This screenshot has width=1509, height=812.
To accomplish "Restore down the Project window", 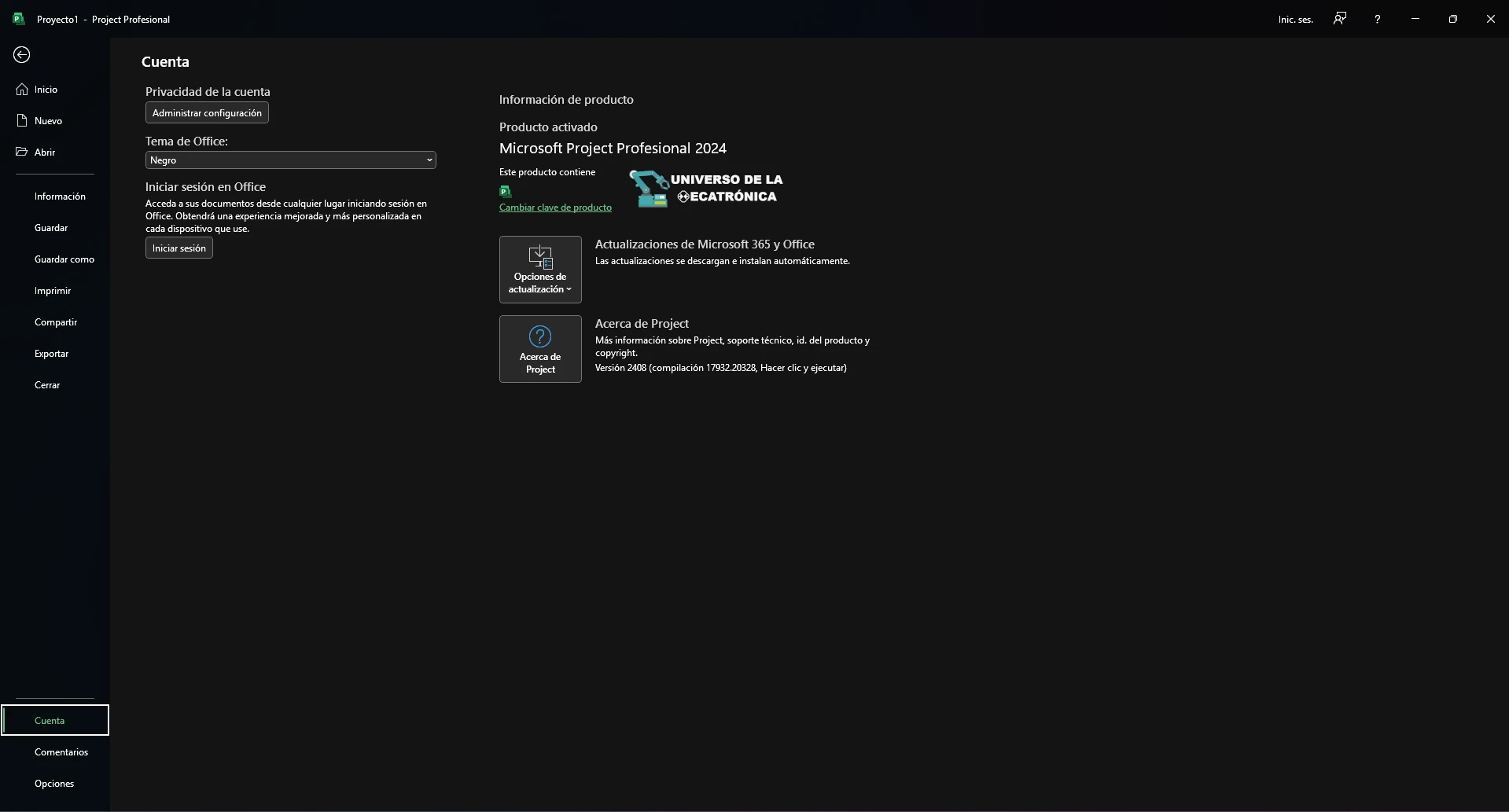I will (x=1453, y=19).
